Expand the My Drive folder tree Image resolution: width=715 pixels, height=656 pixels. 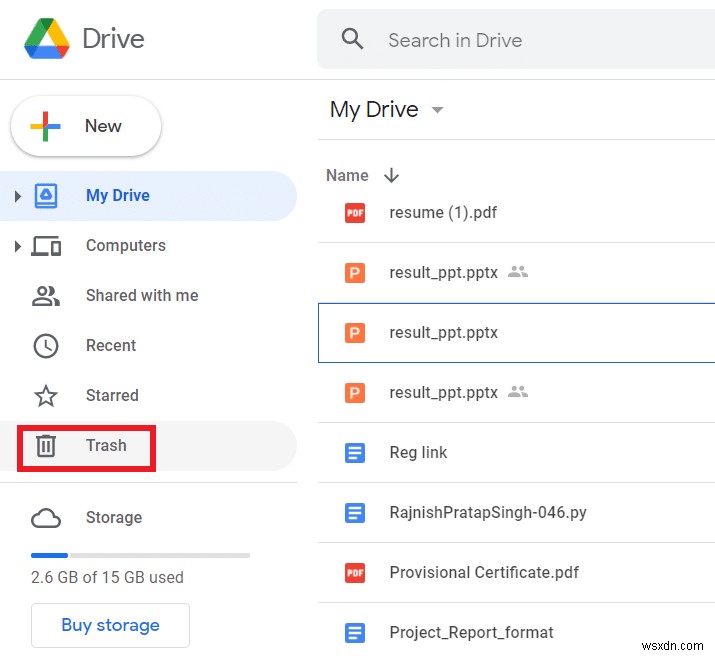[17, 196]
